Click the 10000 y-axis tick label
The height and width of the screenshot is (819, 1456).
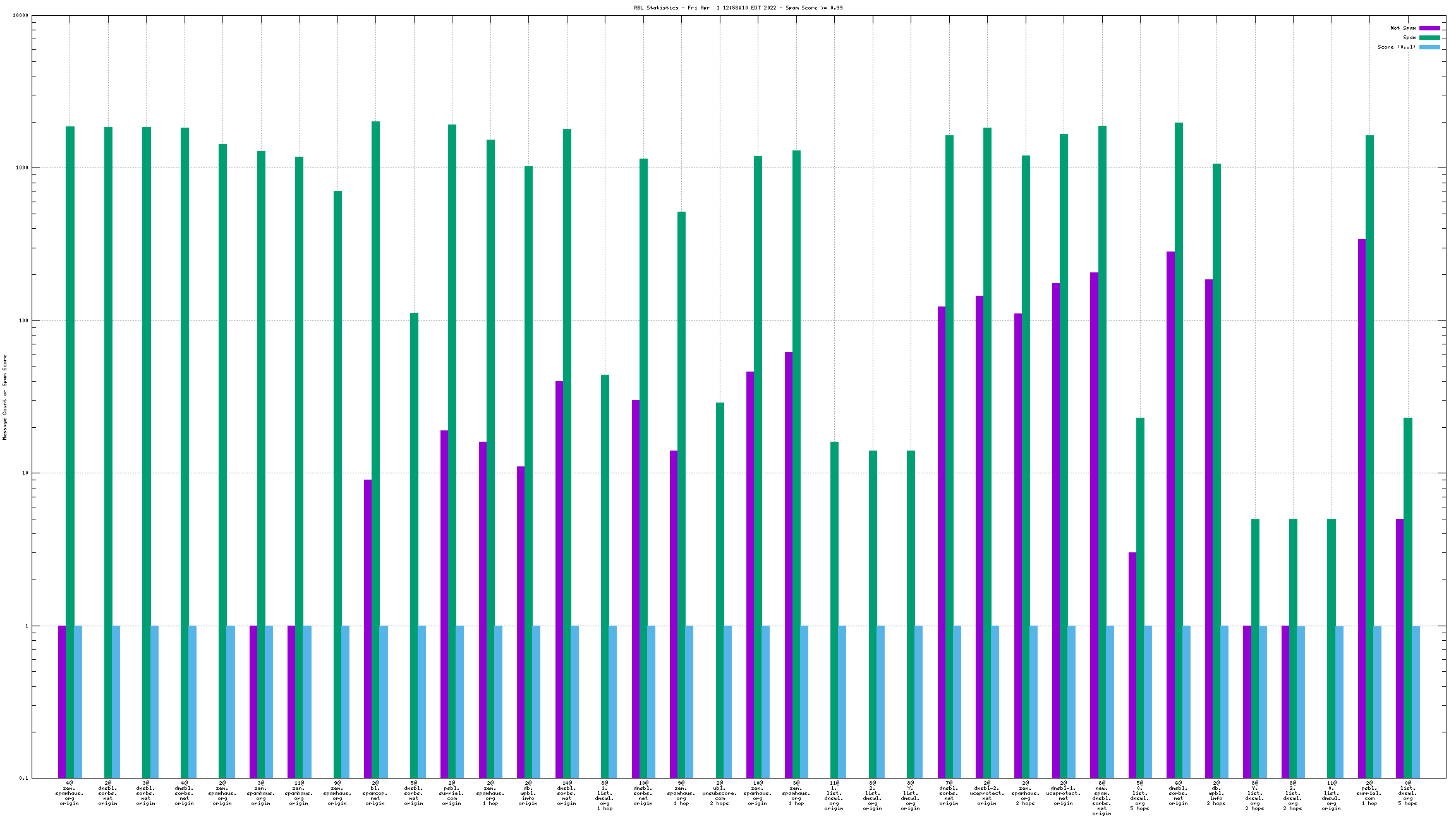click(x=20, y=16)
